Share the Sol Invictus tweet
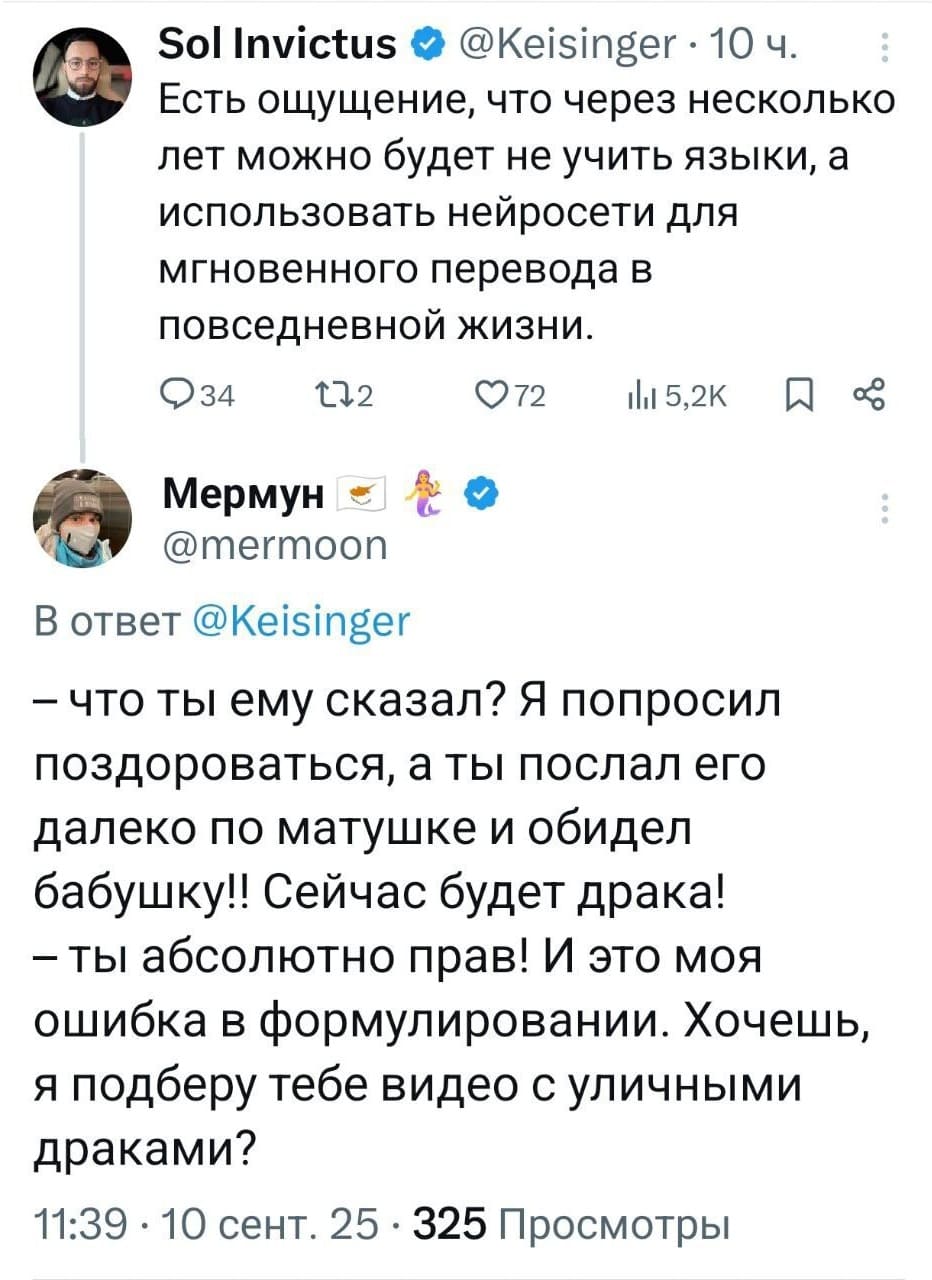Viewport: 932px width, 1280px height. click(868, 396)
